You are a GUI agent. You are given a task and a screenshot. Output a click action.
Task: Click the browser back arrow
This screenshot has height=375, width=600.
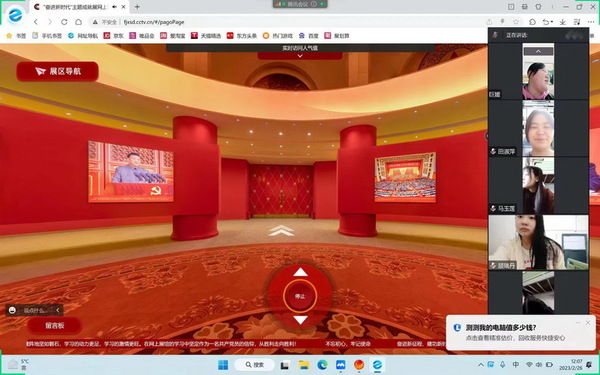click(36, 22)
